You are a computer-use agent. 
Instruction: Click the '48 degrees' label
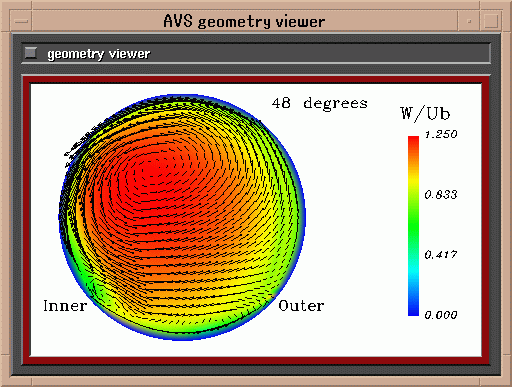pyautogui.click(x=319, y=103)
